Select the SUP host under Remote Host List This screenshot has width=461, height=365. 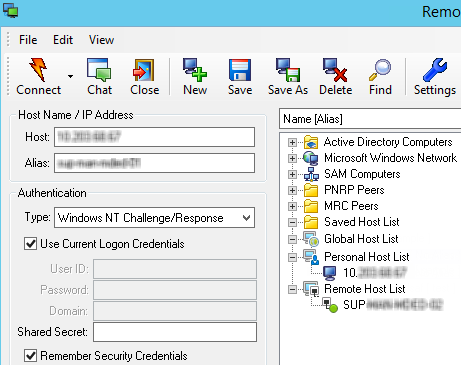(x=393, y=305)
